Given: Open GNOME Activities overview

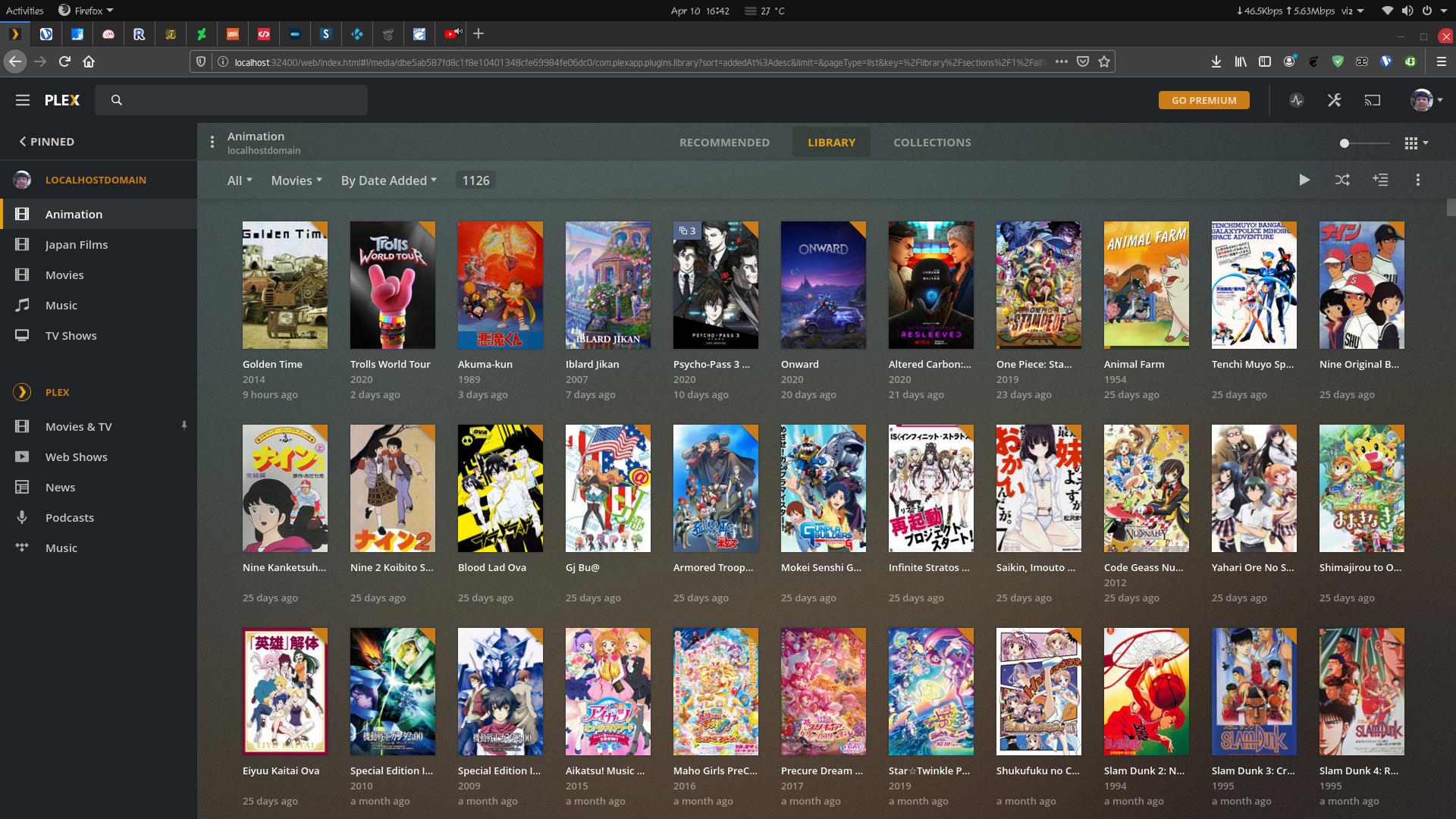Looking at the screenshot, I should click(x=24, y=11).
